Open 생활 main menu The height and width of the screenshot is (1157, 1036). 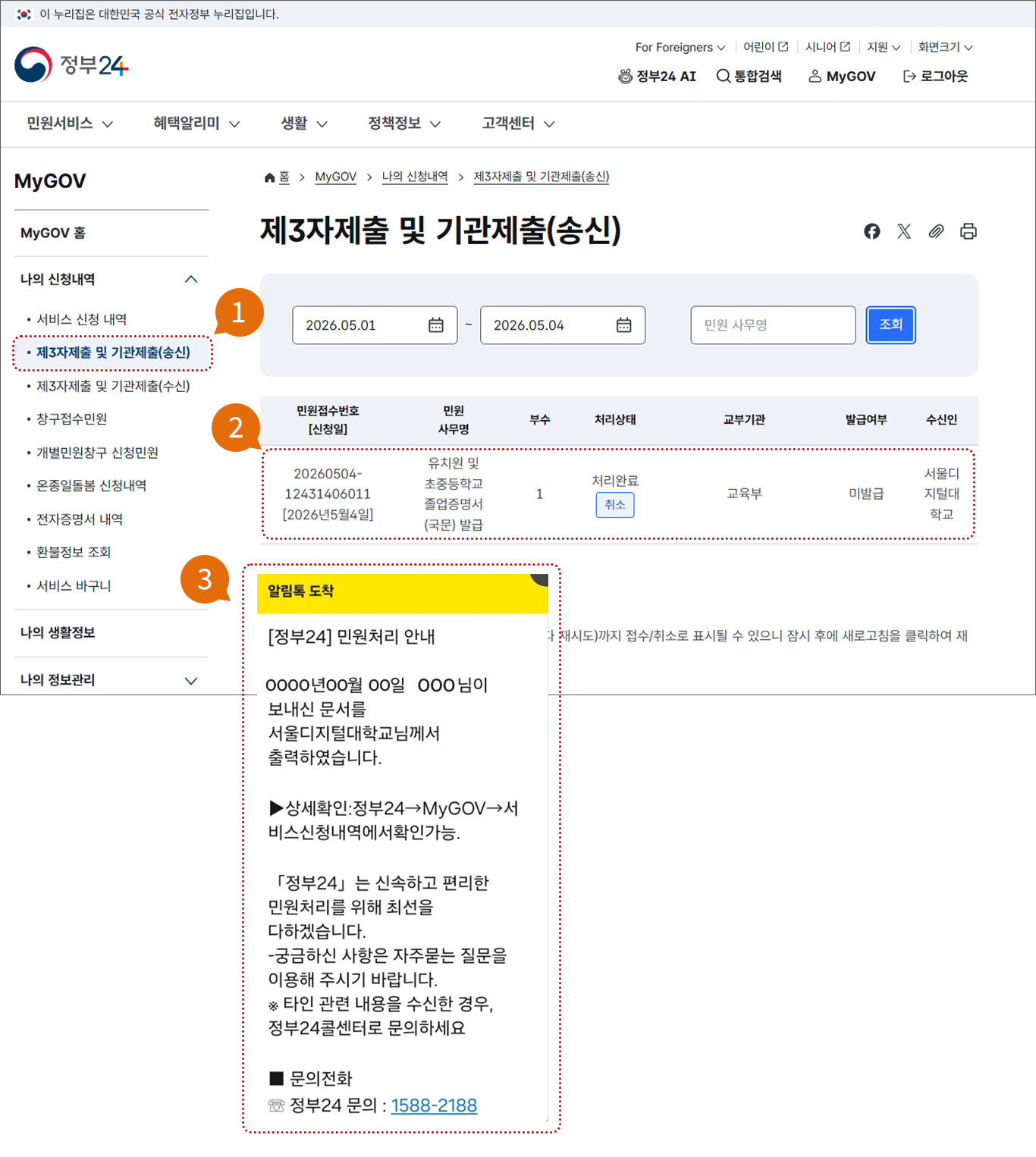(x=304, y=124)
